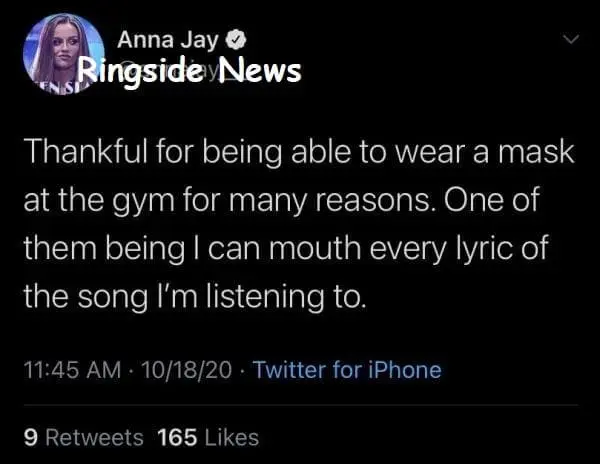
Task: Click the blue verified badge beside Anna Jay
Action: (x=237, y=41)
